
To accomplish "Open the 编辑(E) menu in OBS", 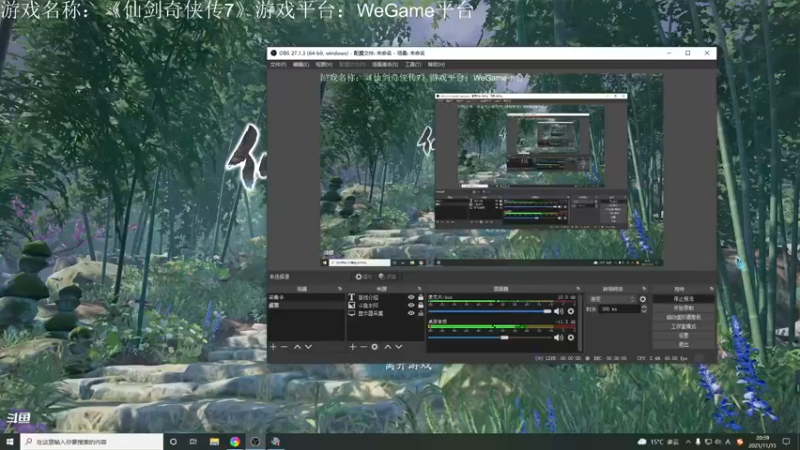I will tap(301, 65).
